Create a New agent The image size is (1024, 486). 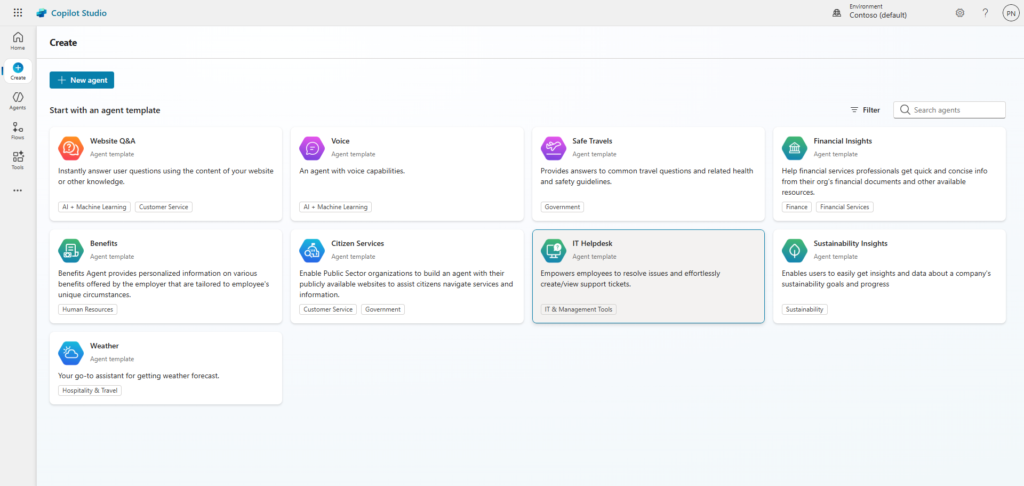tap(82, 80)
